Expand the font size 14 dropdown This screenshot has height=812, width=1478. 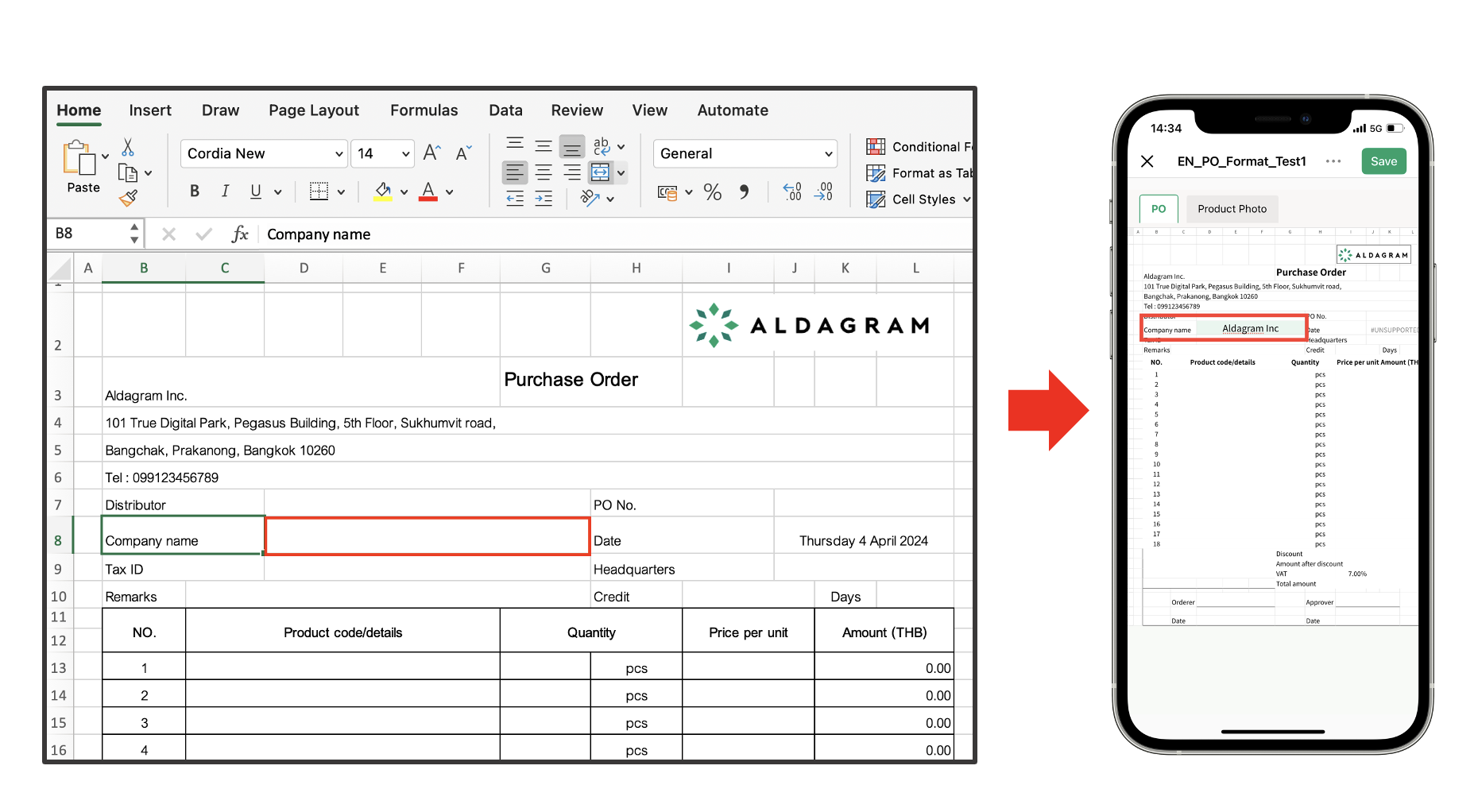click(x=406, y=154)
